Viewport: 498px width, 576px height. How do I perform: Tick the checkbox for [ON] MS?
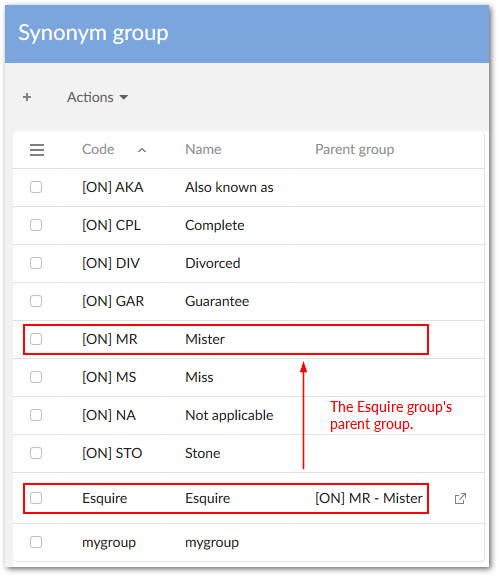pyautogui.click(x=36, y=377)
